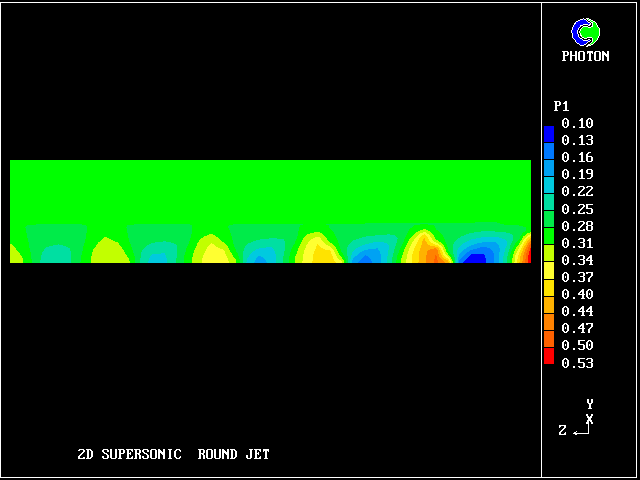The height and width of the screenshot is (480, 640).
Task: Click the X axis label on the triad
Action: [x=590, y=419]
